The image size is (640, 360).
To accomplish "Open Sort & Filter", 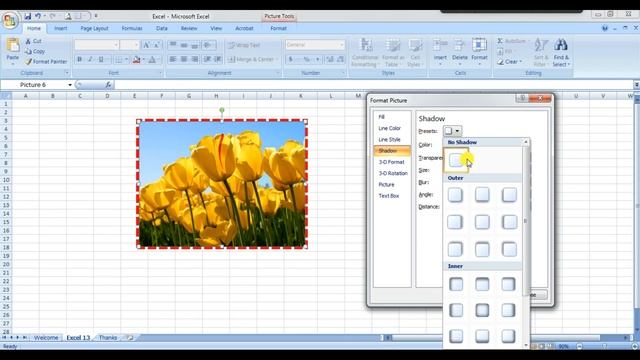I will point(541,53).
